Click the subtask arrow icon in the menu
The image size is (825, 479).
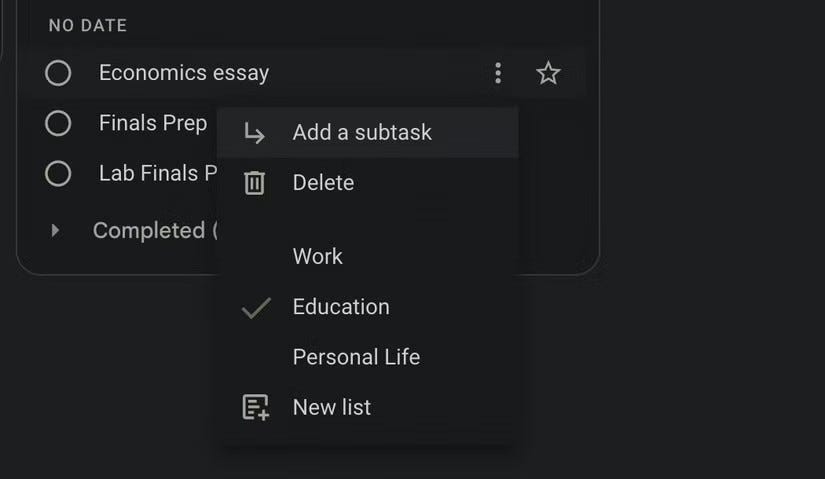coord(255,133)
